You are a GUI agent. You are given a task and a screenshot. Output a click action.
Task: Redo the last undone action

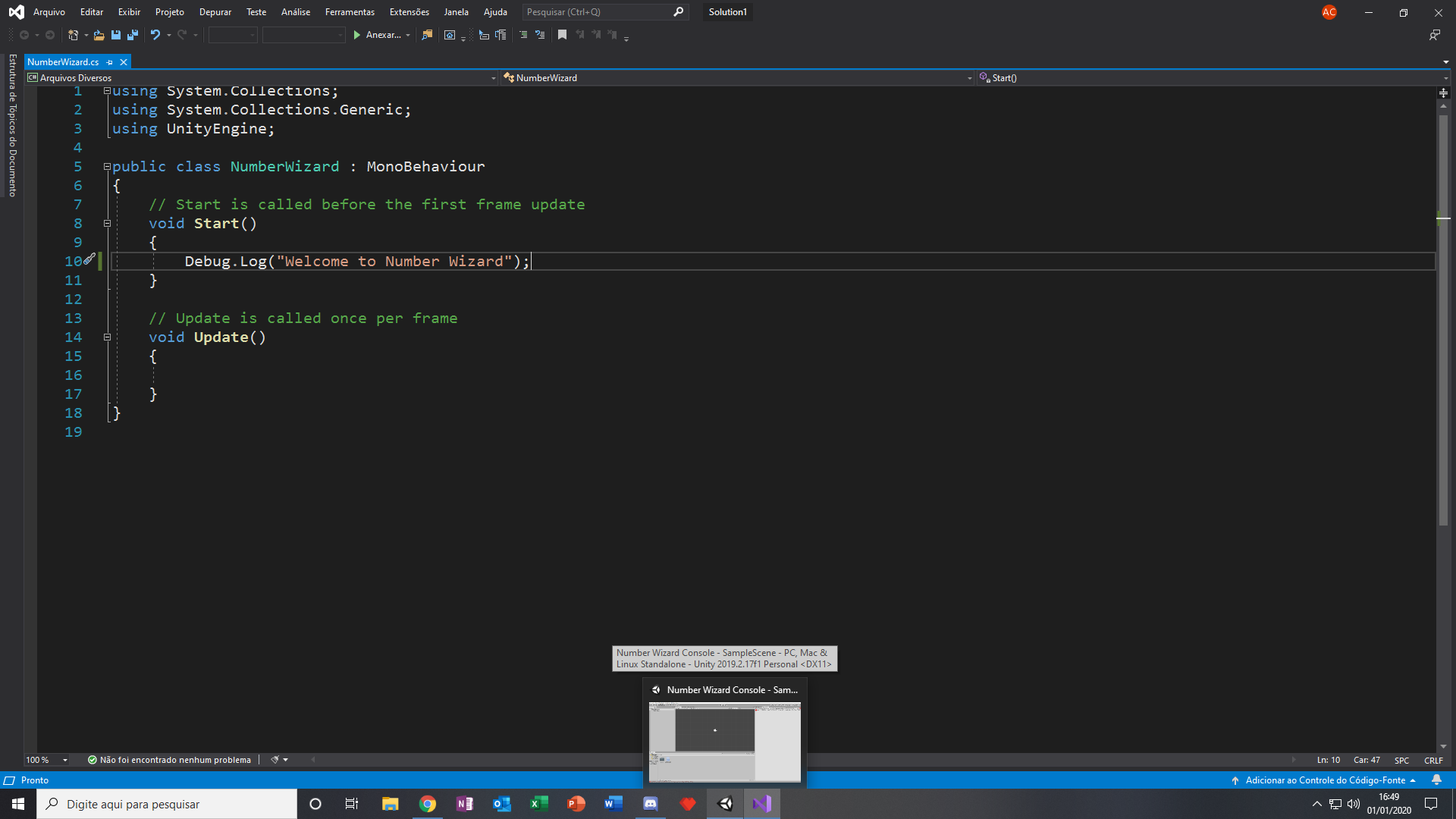point(182,35)
